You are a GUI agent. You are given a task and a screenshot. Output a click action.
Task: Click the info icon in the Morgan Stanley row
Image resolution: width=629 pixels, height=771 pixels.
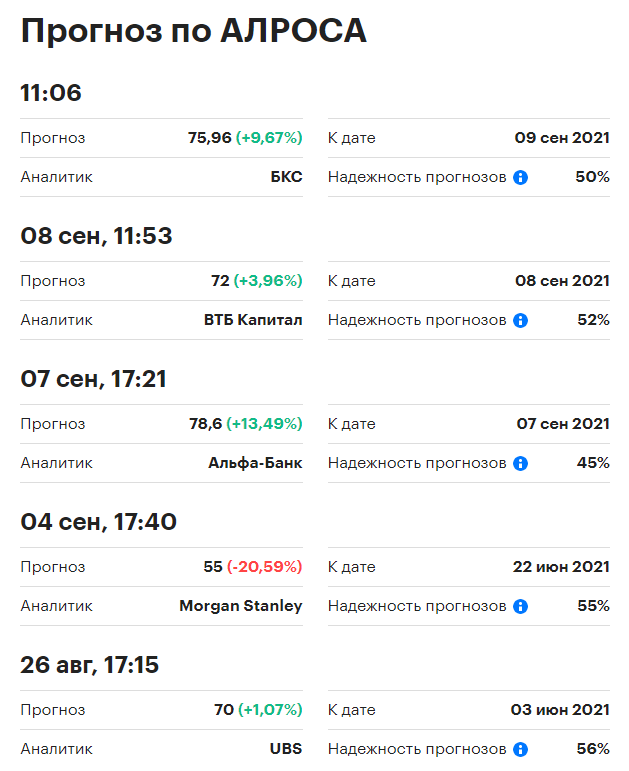point(520,606)
